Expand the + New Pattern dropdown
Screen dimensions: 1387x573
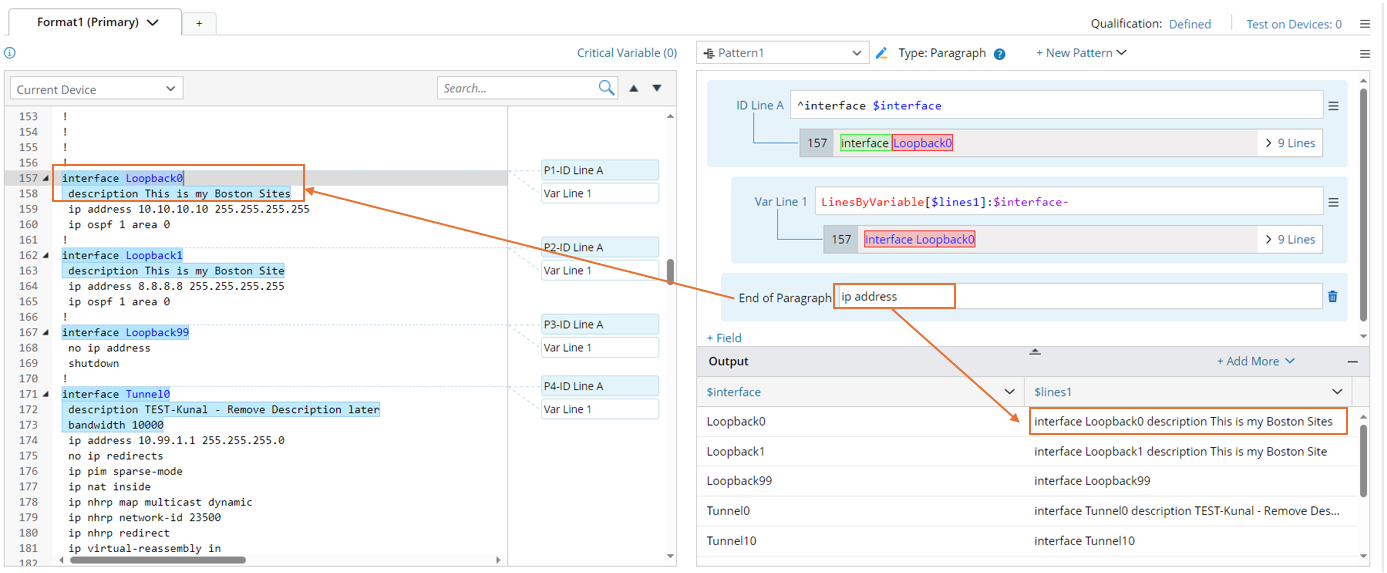pos(1081,53)
